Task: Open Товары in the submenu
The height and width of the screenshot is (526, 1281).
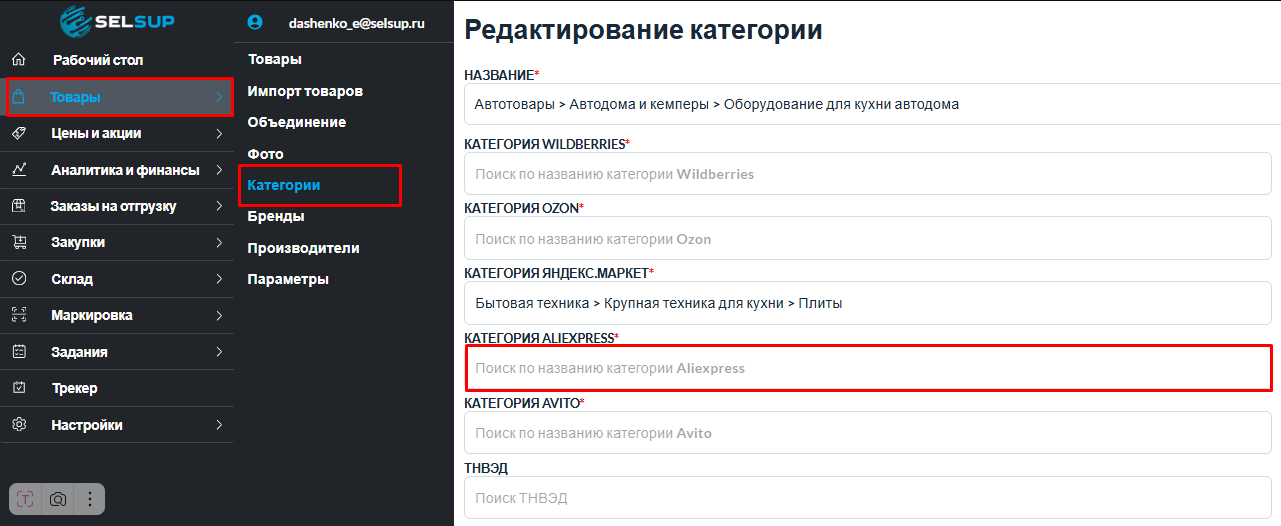Action: click(274, 59)
